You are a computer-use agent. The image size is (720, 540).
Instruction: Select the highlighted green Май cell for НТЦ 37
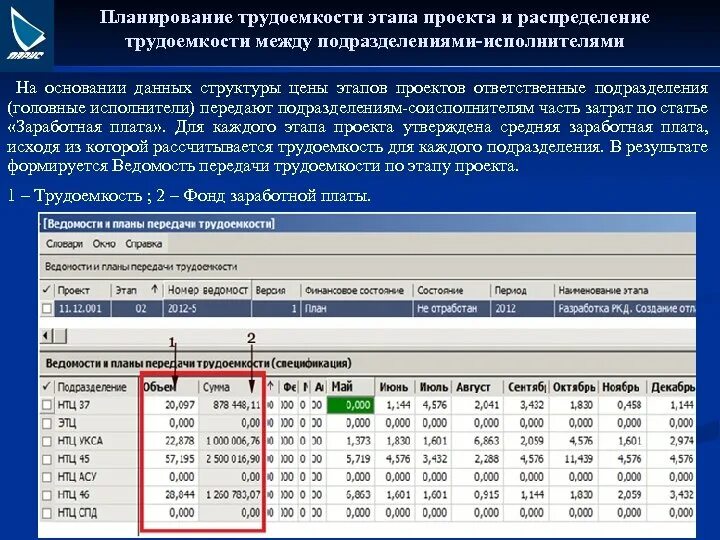pos(351,405)
